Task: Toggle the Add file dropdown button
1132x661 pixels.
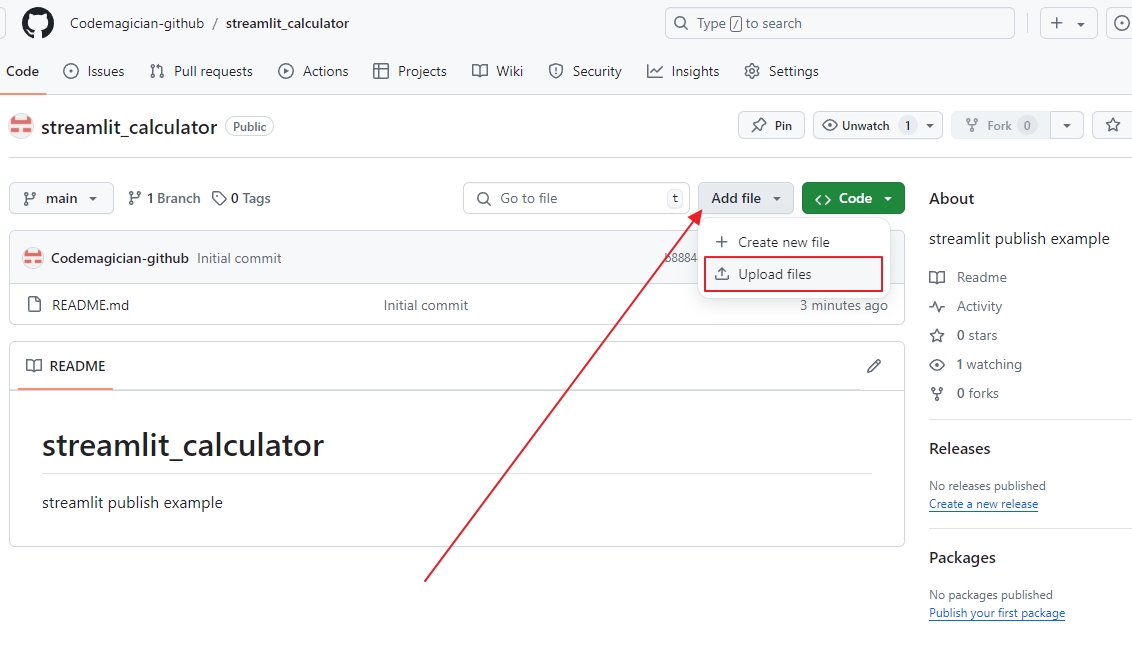Action: pos(746,198)
